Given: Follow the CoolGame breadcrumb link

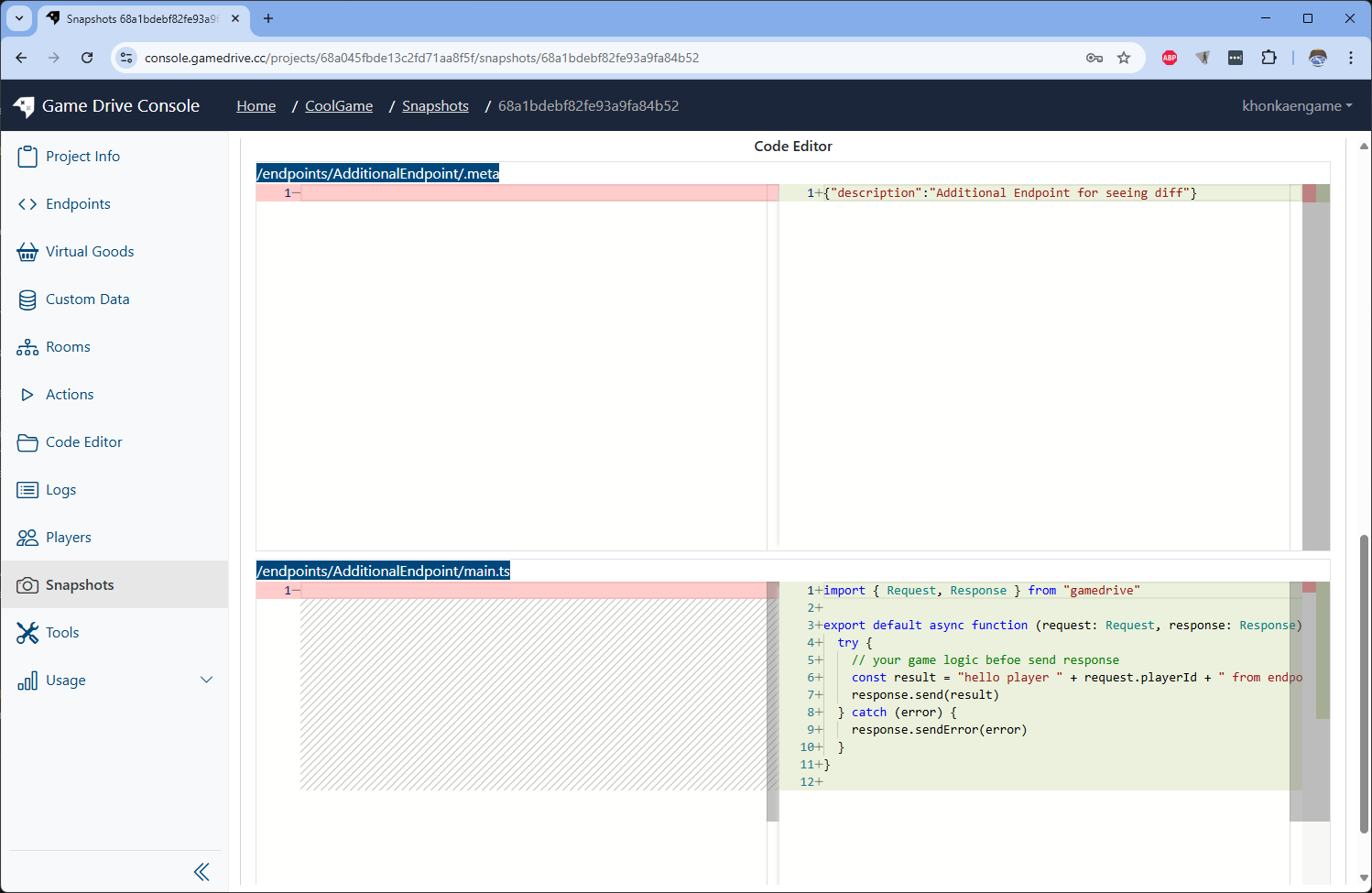Looking at the screenshot, I should click(339, 106).
